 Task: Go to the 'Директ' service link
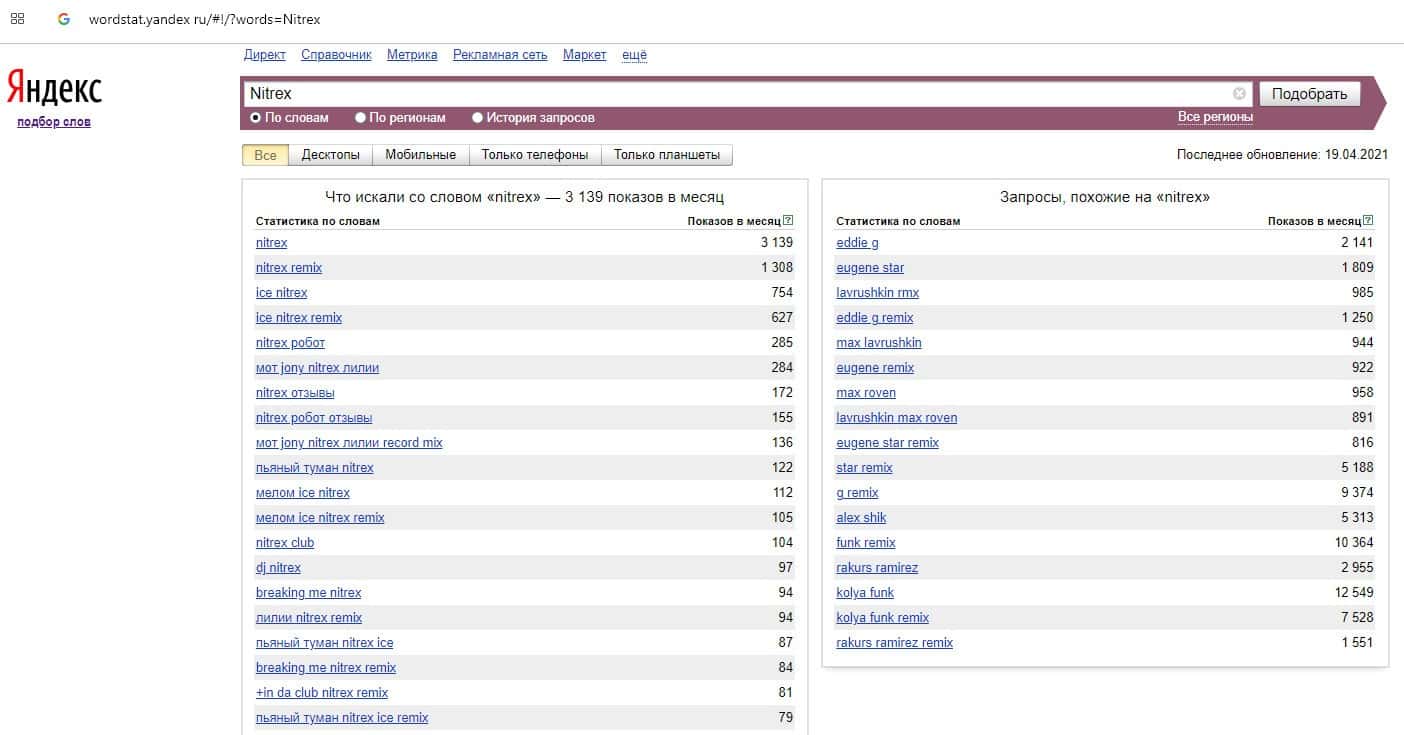(x=264, y=55)
